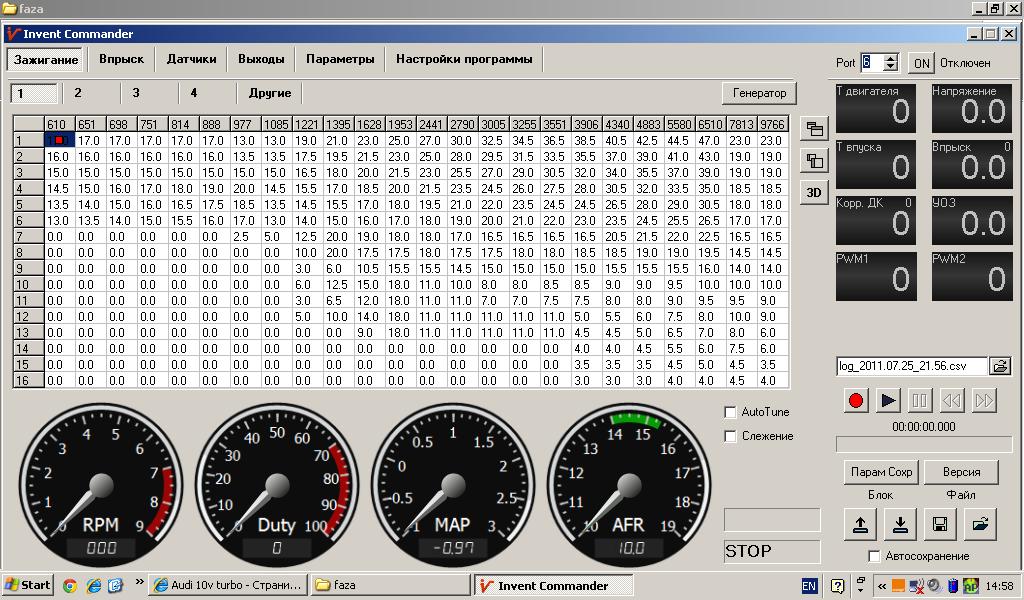
Task: Click the battery tray icon
Action: point(953,586)
